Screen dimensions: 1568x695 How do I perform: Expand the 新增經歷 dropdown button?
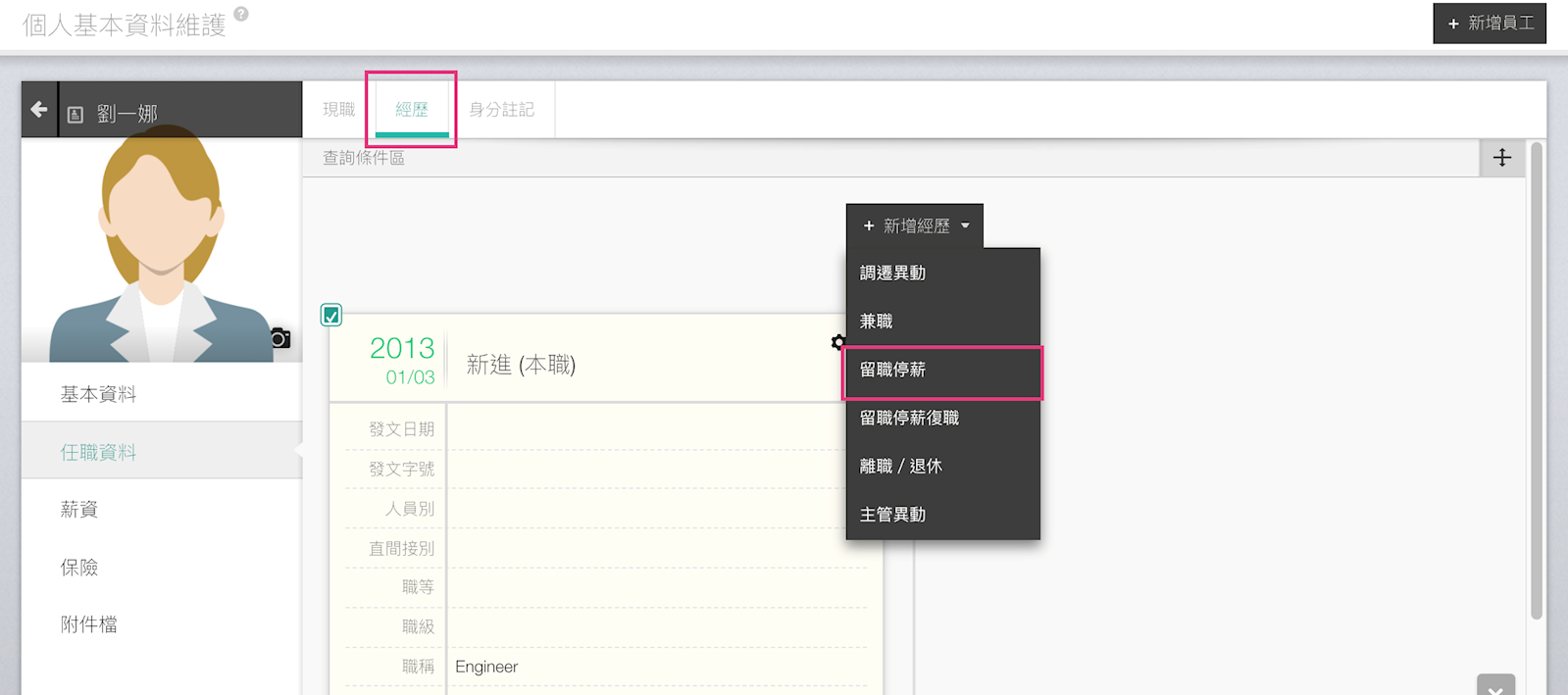point(915,226)
